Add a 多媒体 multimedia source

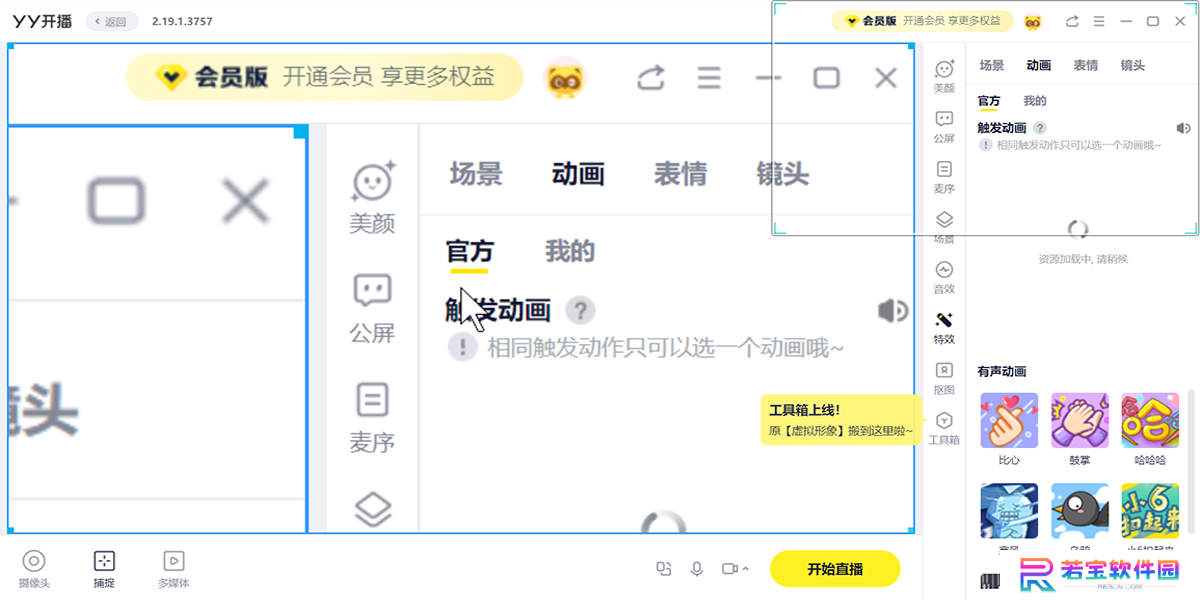174,569
